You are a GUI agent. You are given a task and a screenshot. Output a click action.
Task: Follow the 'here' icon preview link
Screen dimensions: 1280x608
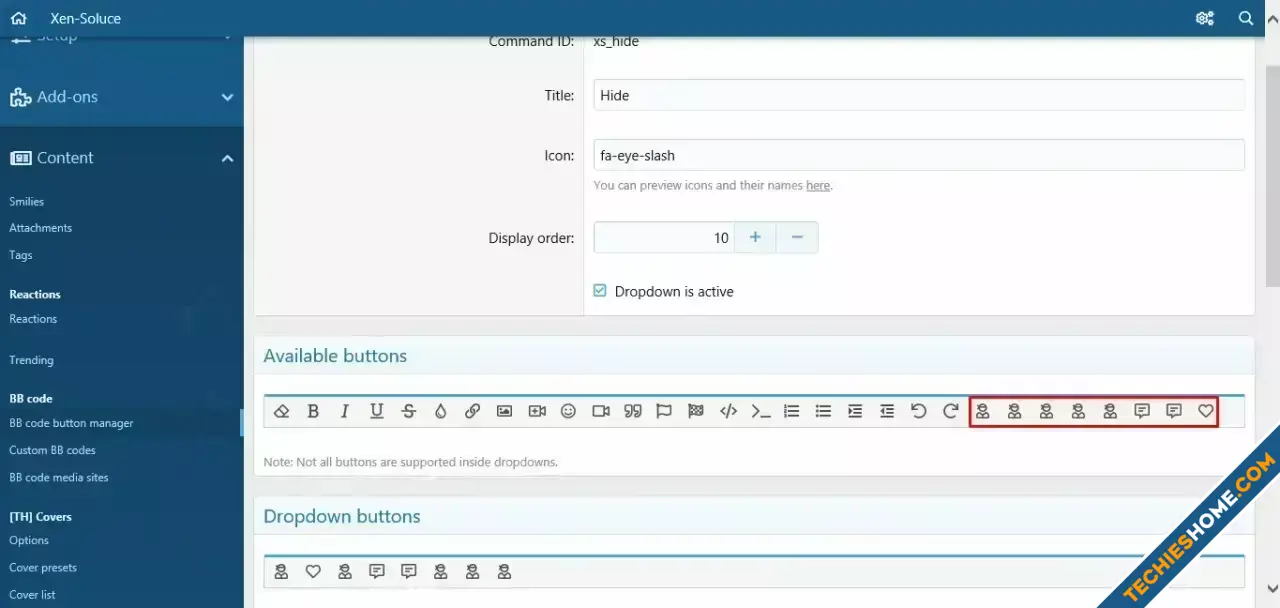click(818, 185)
